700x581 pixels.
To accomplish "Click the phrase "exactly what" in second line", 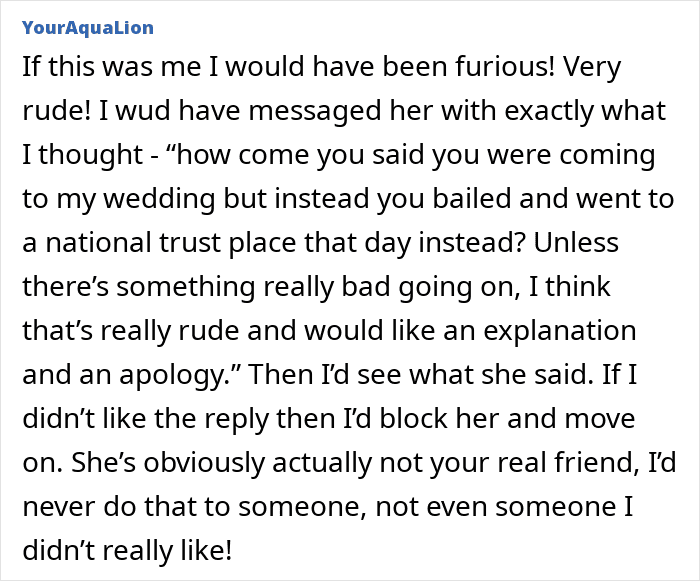I will point(578,111).
